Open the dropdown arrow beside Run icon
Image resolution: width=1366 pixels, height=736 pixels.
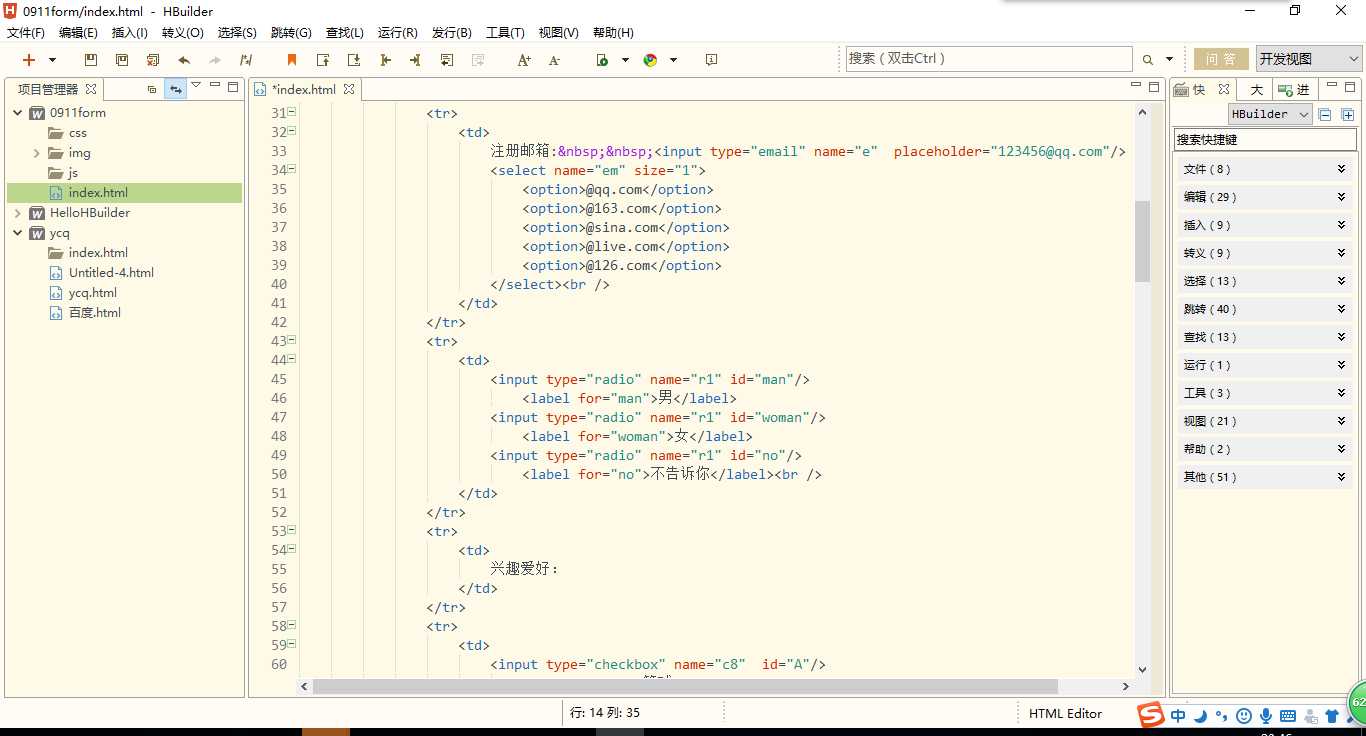[625, 60]
